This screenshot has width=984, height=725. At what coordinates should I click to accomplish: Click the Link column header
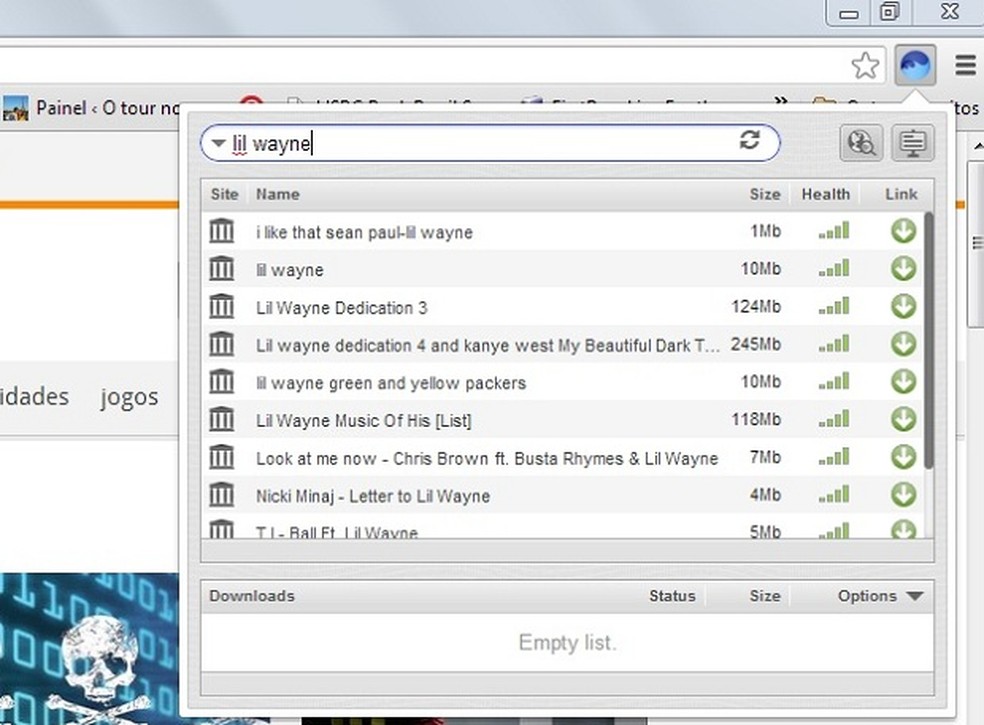(901, 195)
